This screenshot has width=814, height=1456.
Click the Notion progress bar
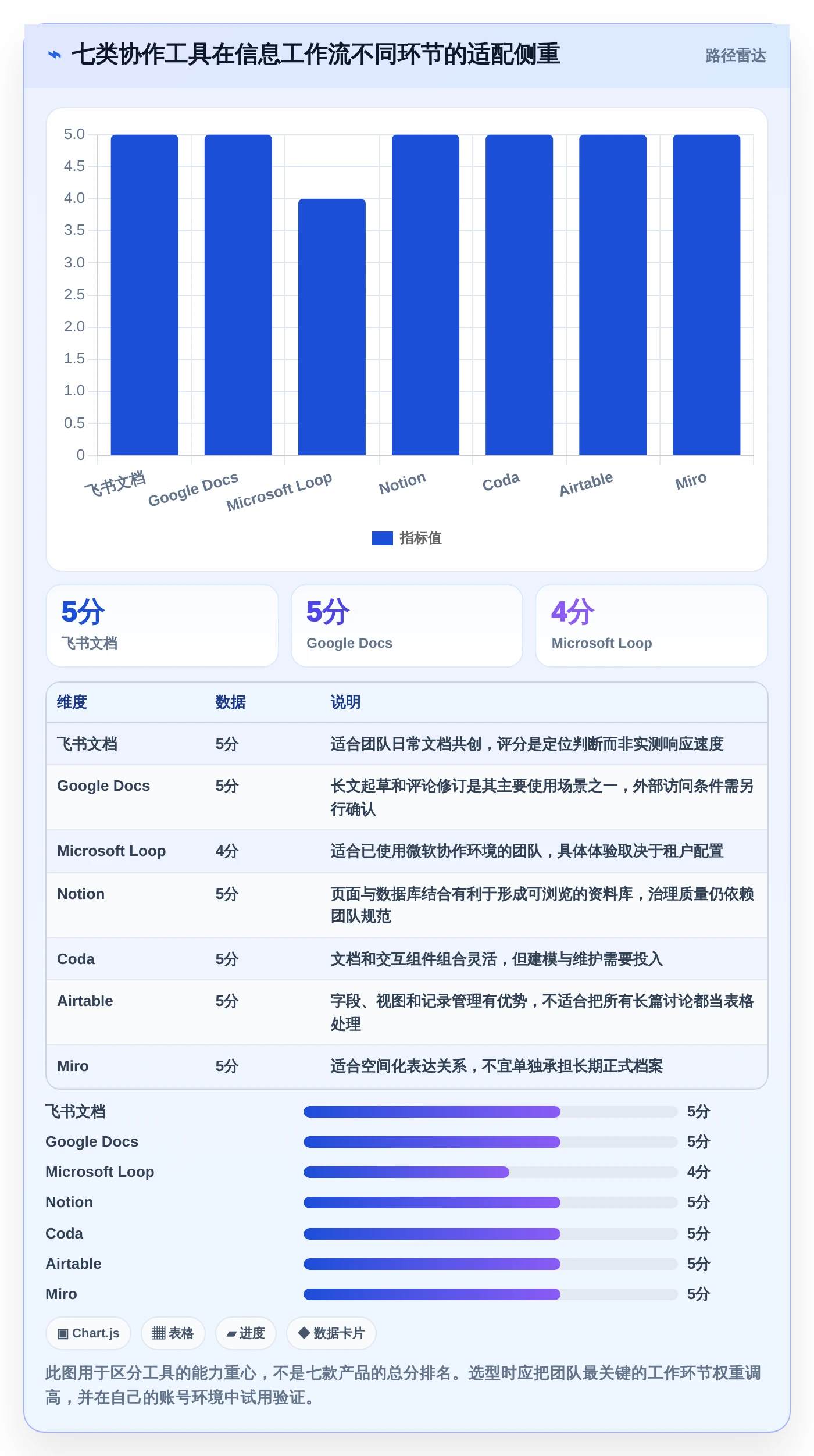pos(491,1202)
